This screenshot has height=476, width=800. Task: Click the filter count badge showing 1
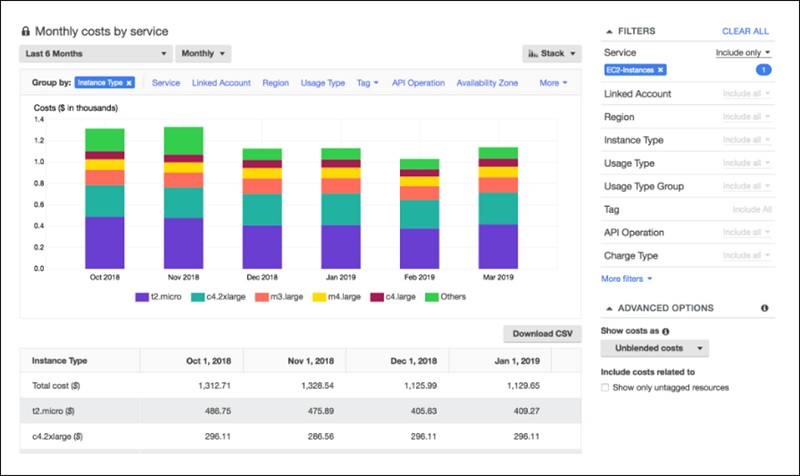(x=762, y=70)
